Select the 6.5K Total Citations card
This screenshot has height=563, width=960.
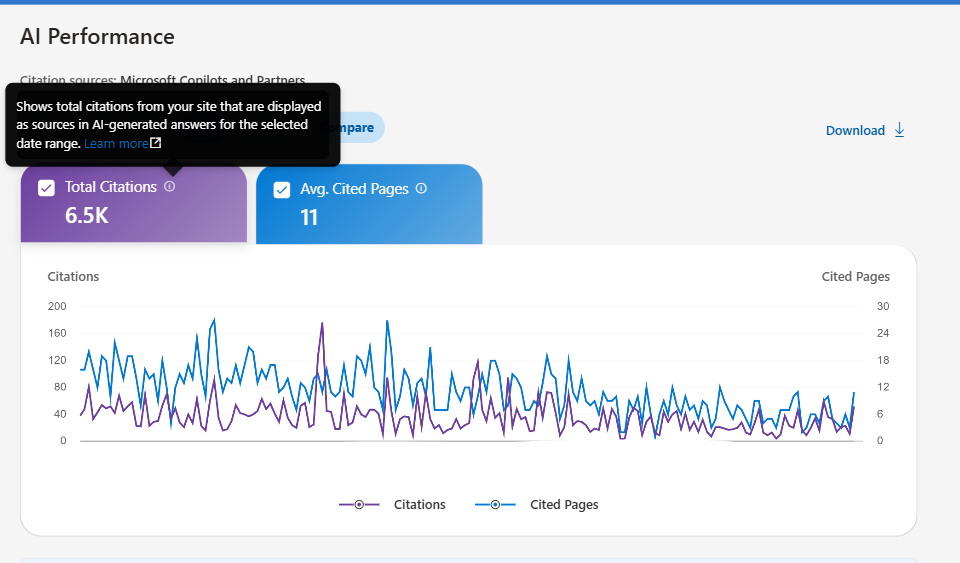click(134, 204)
